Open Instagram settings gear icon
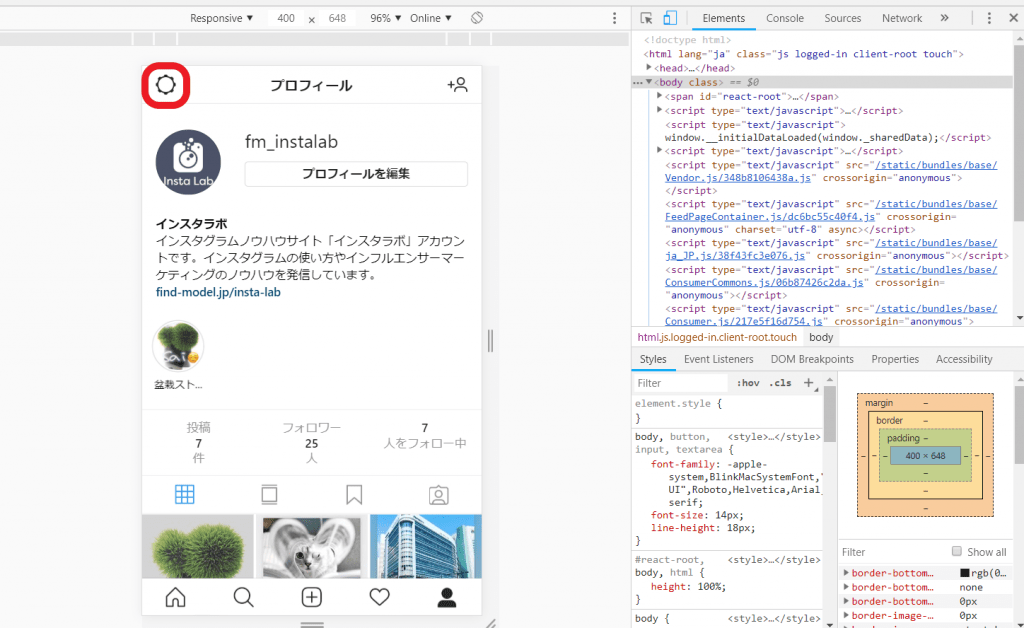 click(166, 85)
